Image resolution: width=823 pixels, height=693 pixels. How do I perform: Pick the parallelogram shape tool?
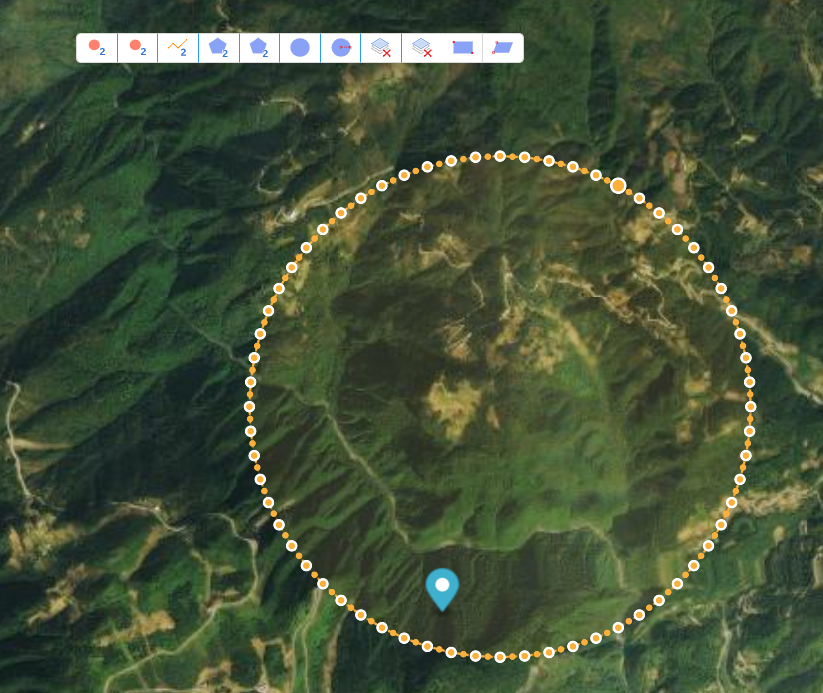tap(503, 48)
